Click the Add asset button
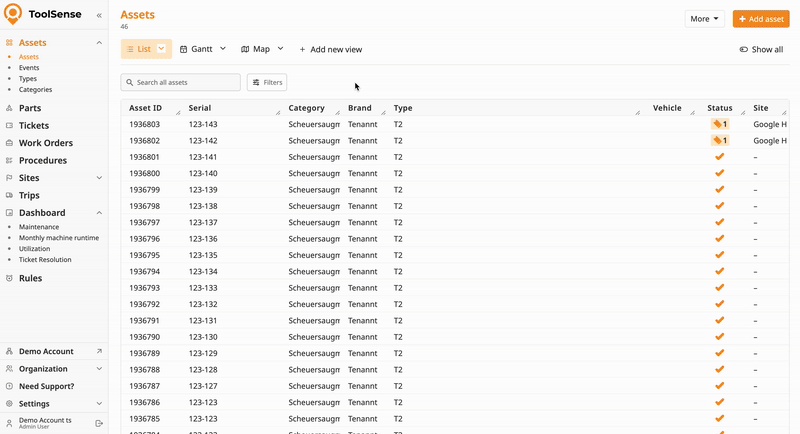The image size is (800, 434). pos(761,19)
